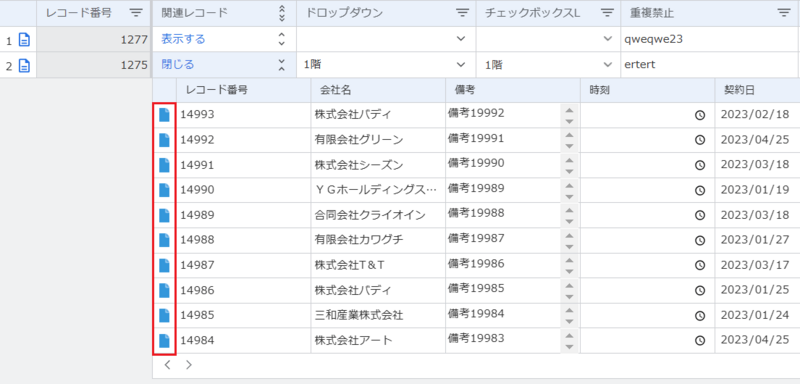Open filter menu for ドロップダウン column
800x384 pixels.
[x=462, y=13]
